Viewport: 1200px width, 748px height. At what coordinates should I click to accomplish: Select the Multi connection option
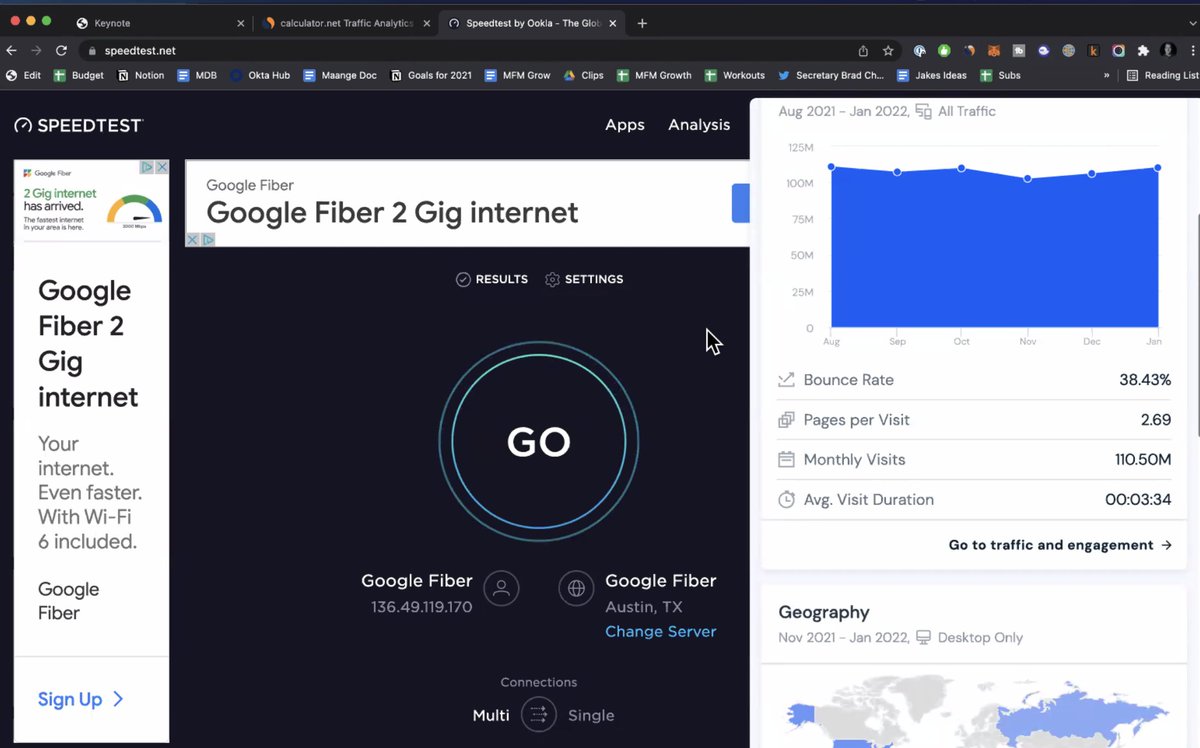491,715
